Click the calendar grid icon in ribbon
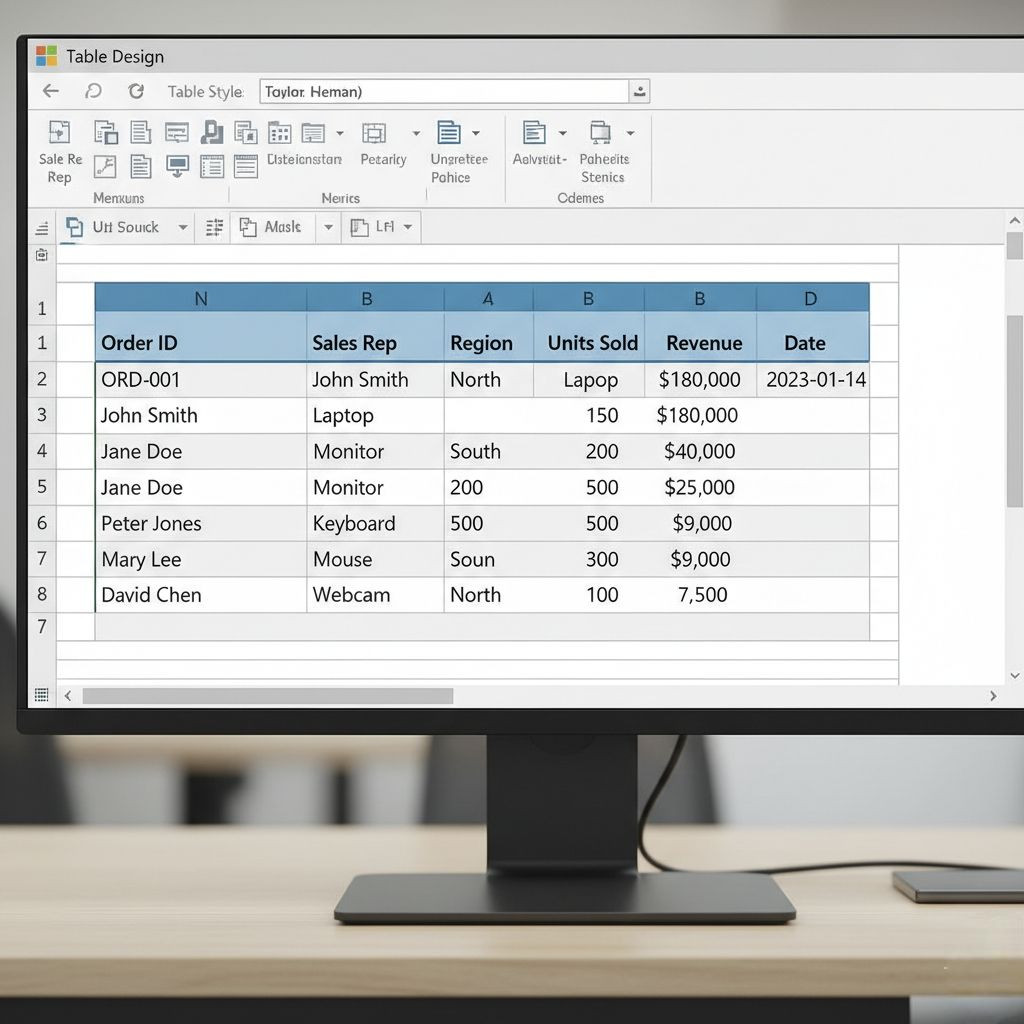The width and height of the screenshot is (1024, 1024). pos(279,133)
